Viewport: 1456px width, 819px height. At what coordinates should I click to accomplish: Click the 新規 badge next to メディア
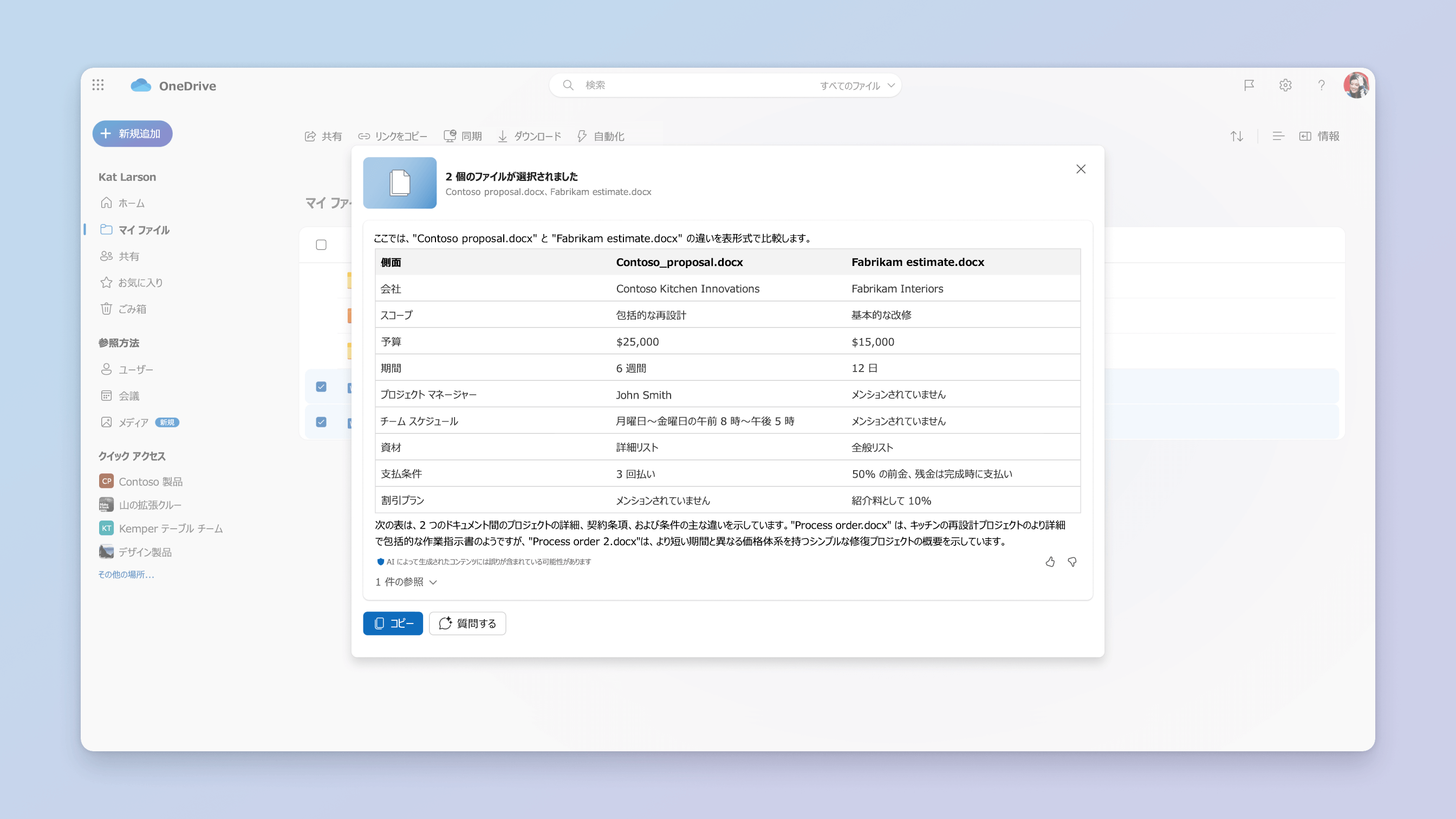[x=167, y=423]
